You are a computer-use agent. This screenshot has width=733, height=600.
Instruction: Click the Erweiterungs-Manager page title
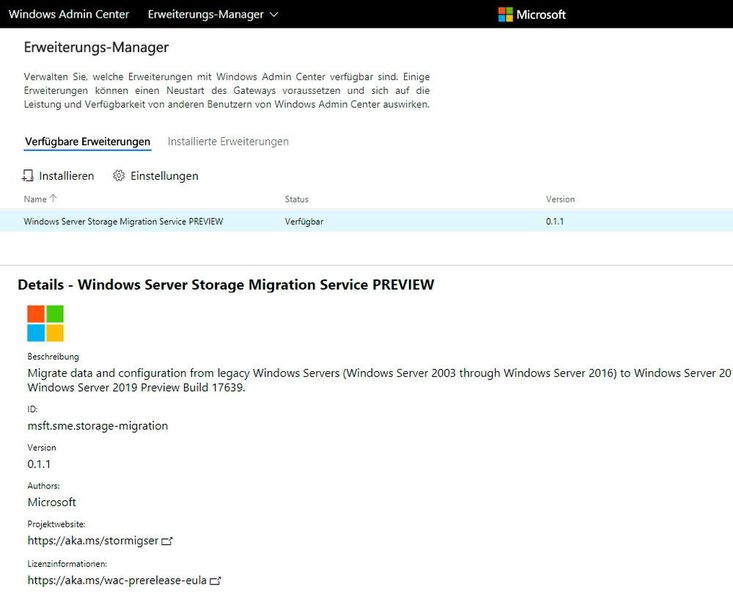[96, 47]
